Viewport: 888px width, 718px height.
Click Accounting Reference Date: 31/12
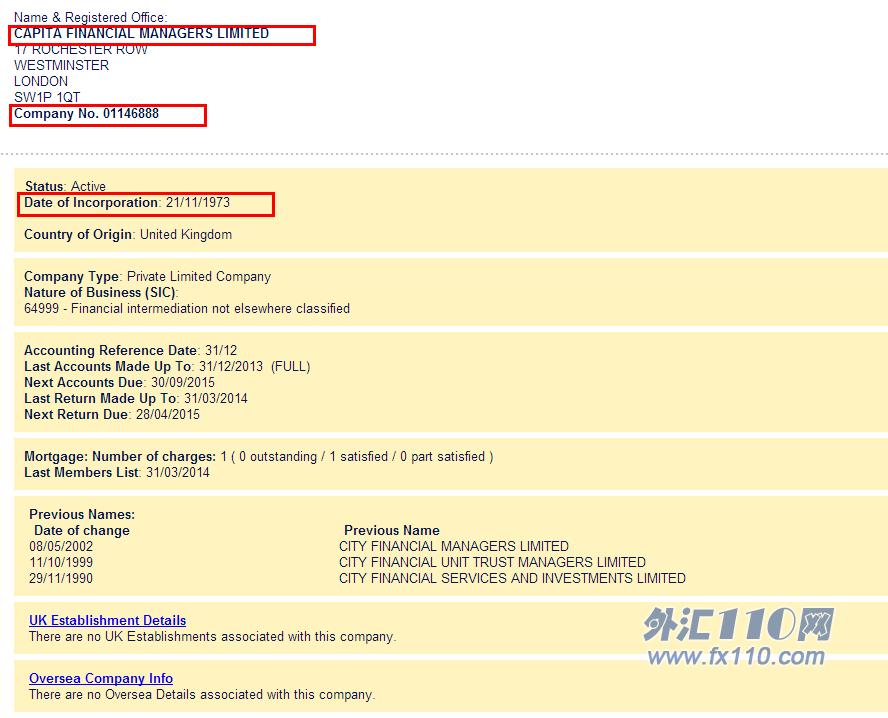point(130,351)
